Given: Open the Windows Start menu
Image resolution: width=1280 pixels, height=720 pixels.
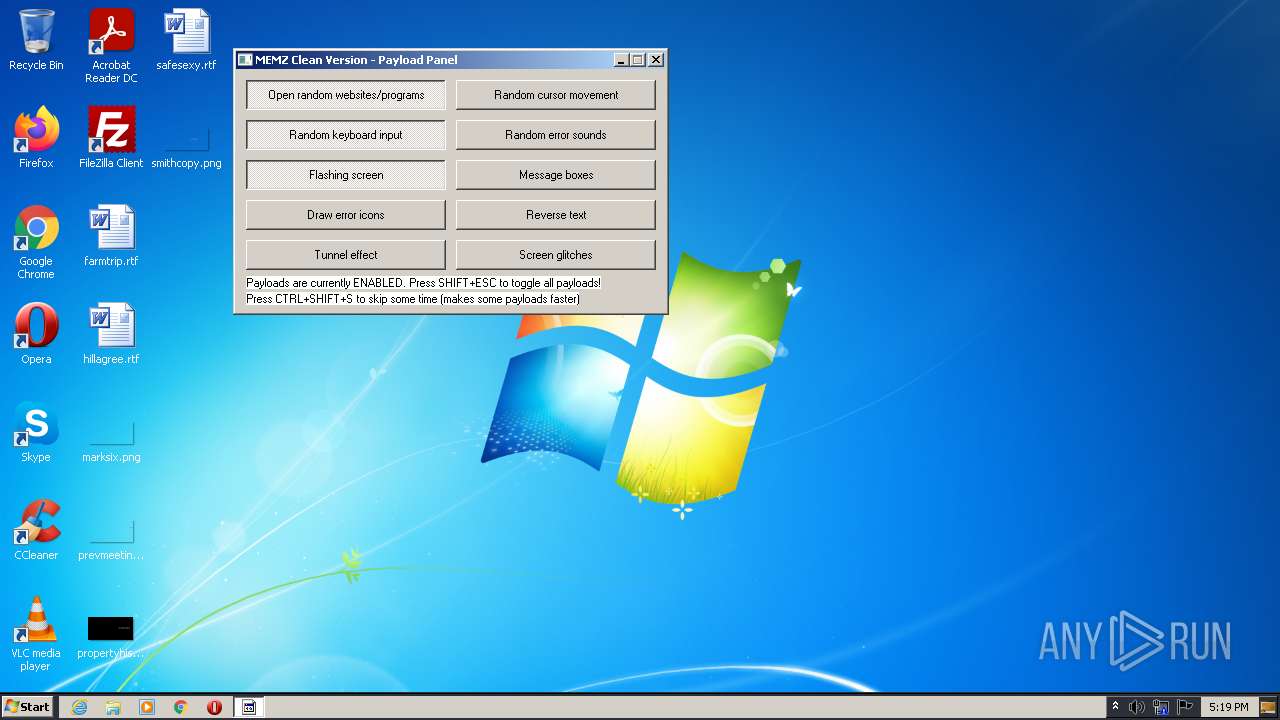Looking at the screenshot, I should 27,707.
